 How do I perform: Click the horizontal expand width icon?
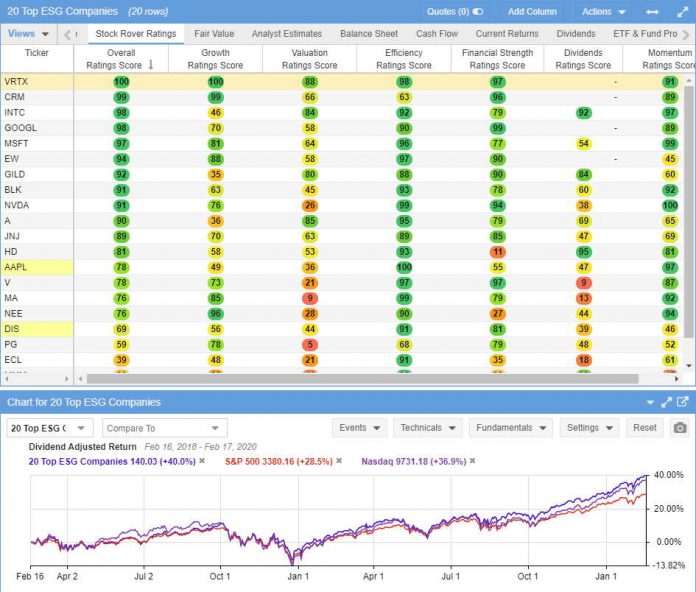[652, 12]
